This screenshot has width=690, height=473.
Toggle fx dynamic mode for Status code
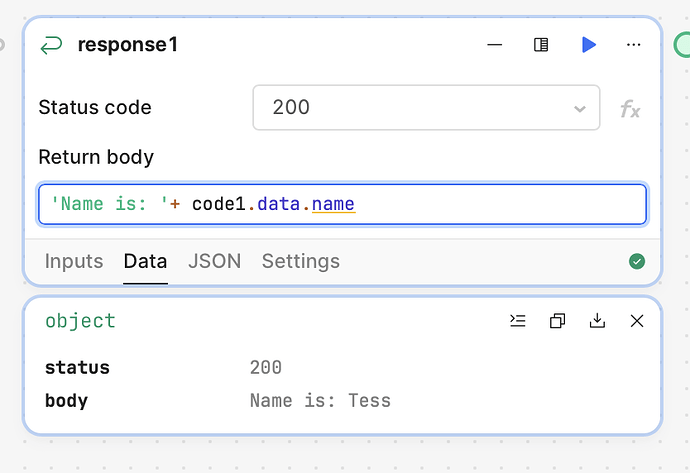tap(630, 109)
